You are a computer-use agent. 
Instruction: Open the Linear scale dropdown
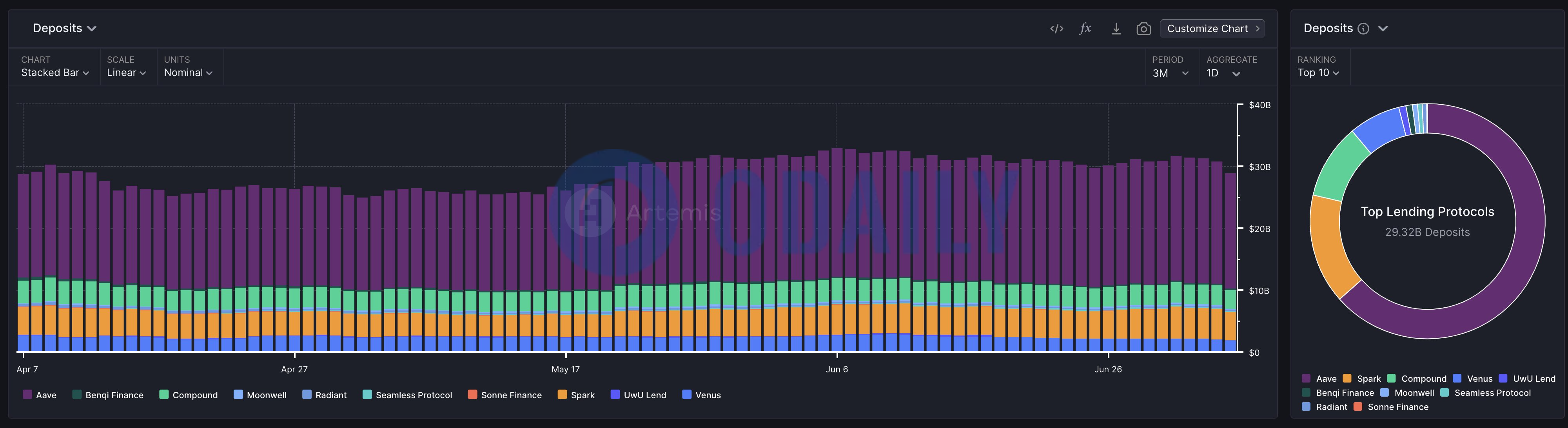(126, 73)
